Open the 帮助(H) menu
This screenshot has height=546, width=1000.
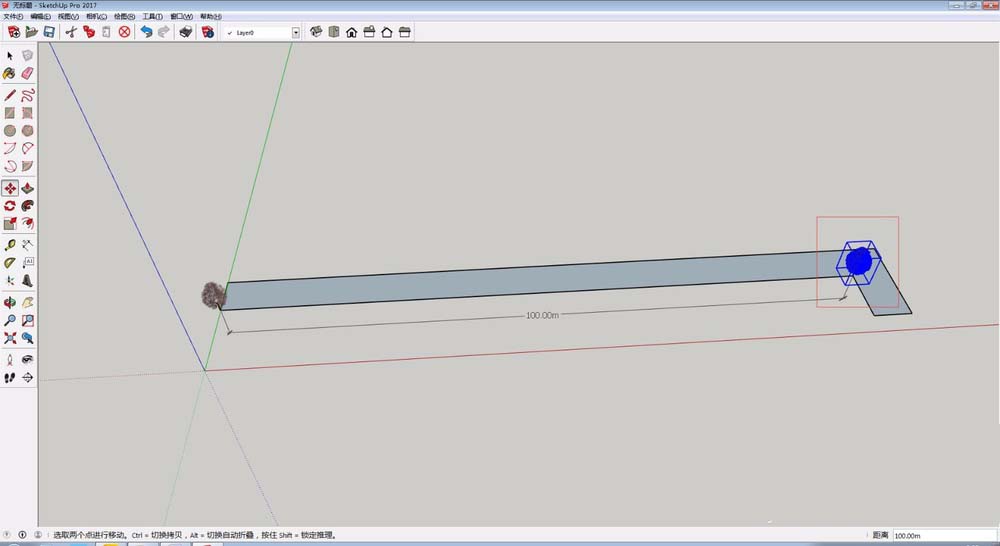click(211, 17)
